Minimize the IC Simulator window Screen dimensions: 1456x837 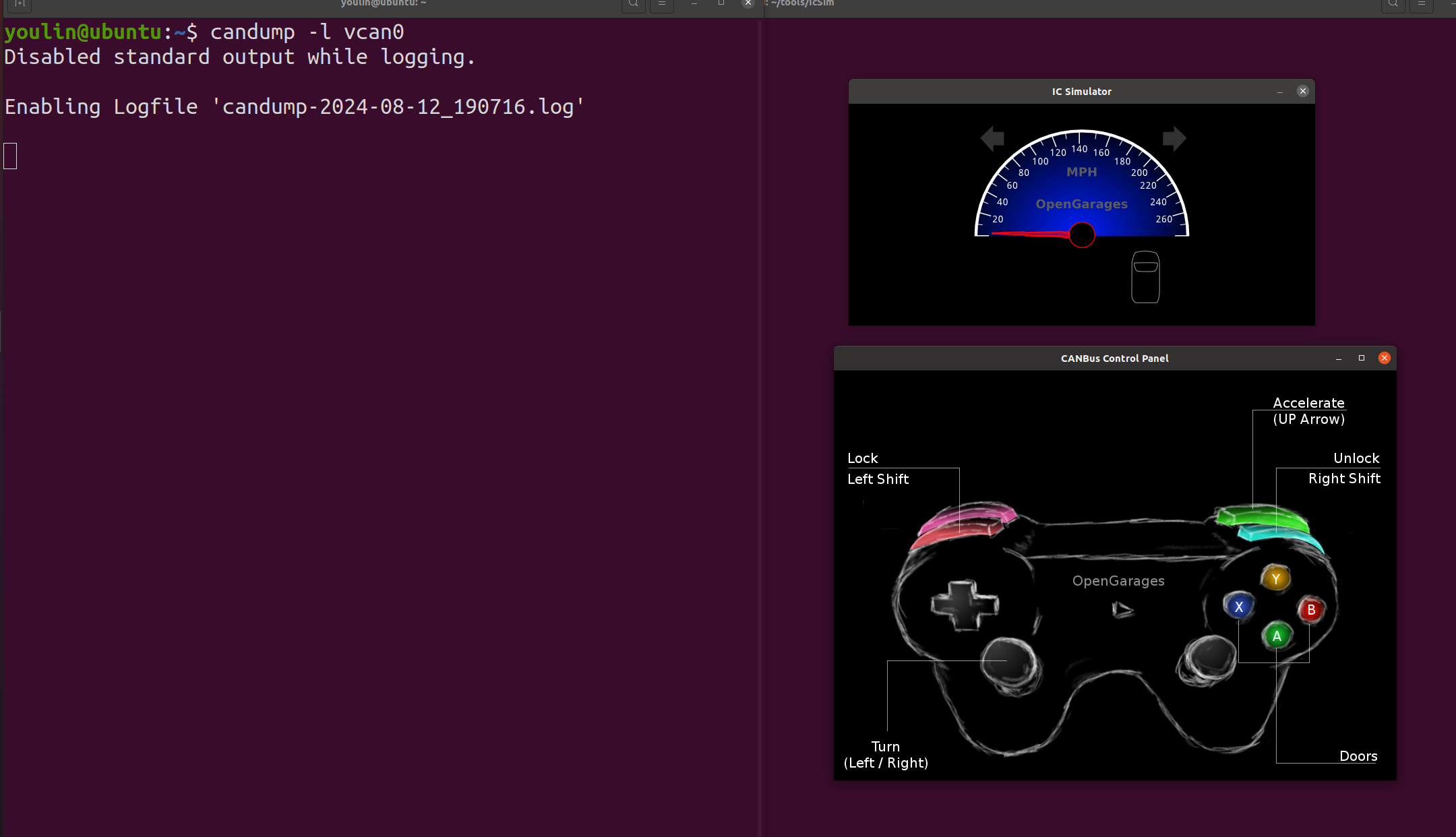coord(1279,92)
